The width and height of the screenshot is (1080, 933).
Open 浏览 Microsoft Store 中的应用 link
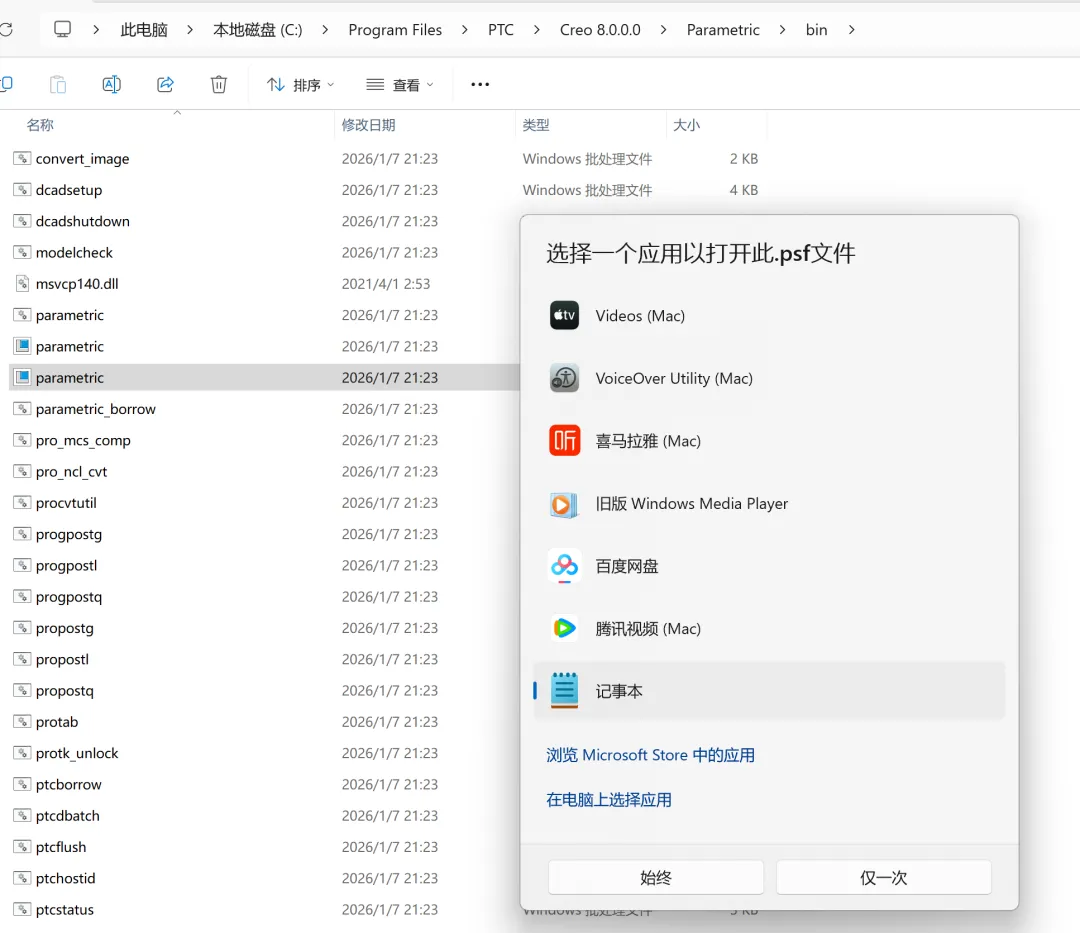[650, 755]
